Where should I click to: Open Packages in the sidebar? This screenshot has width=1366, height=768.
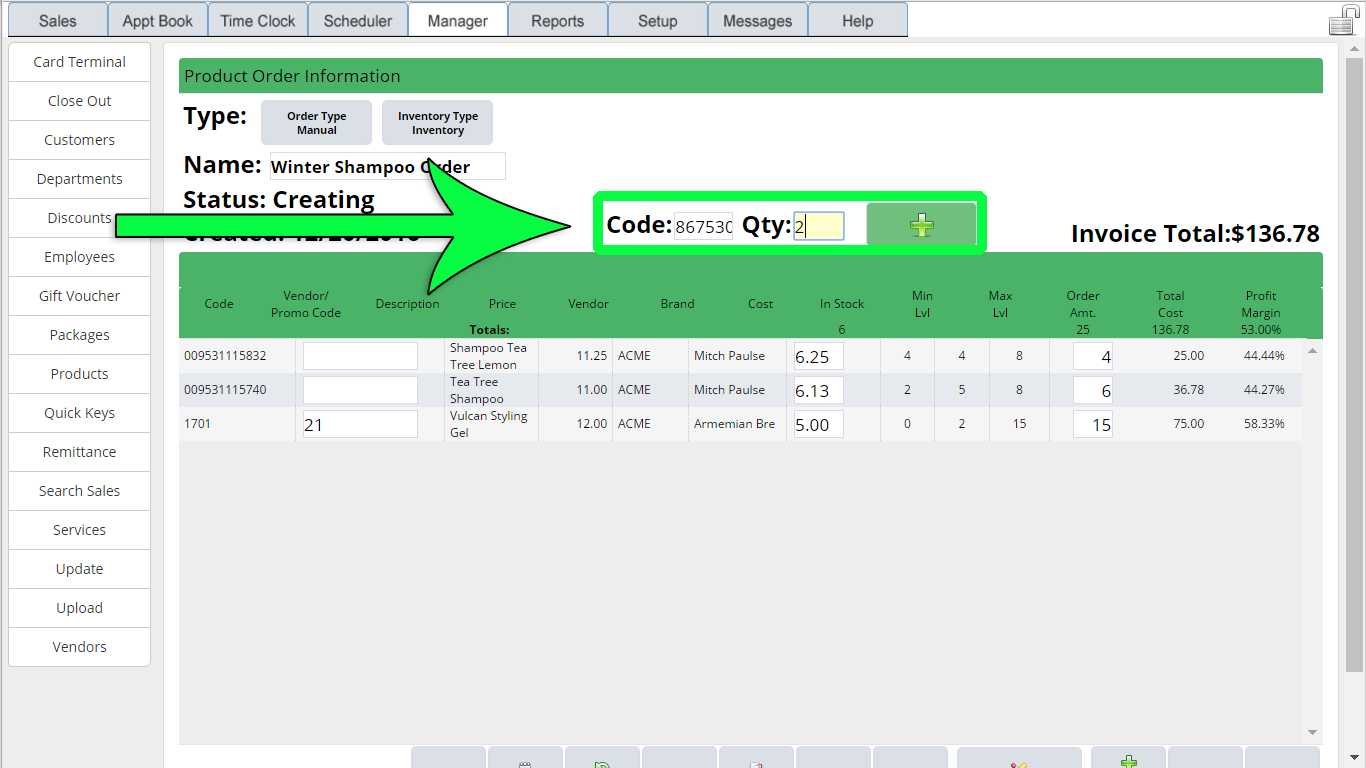point(79,335)
